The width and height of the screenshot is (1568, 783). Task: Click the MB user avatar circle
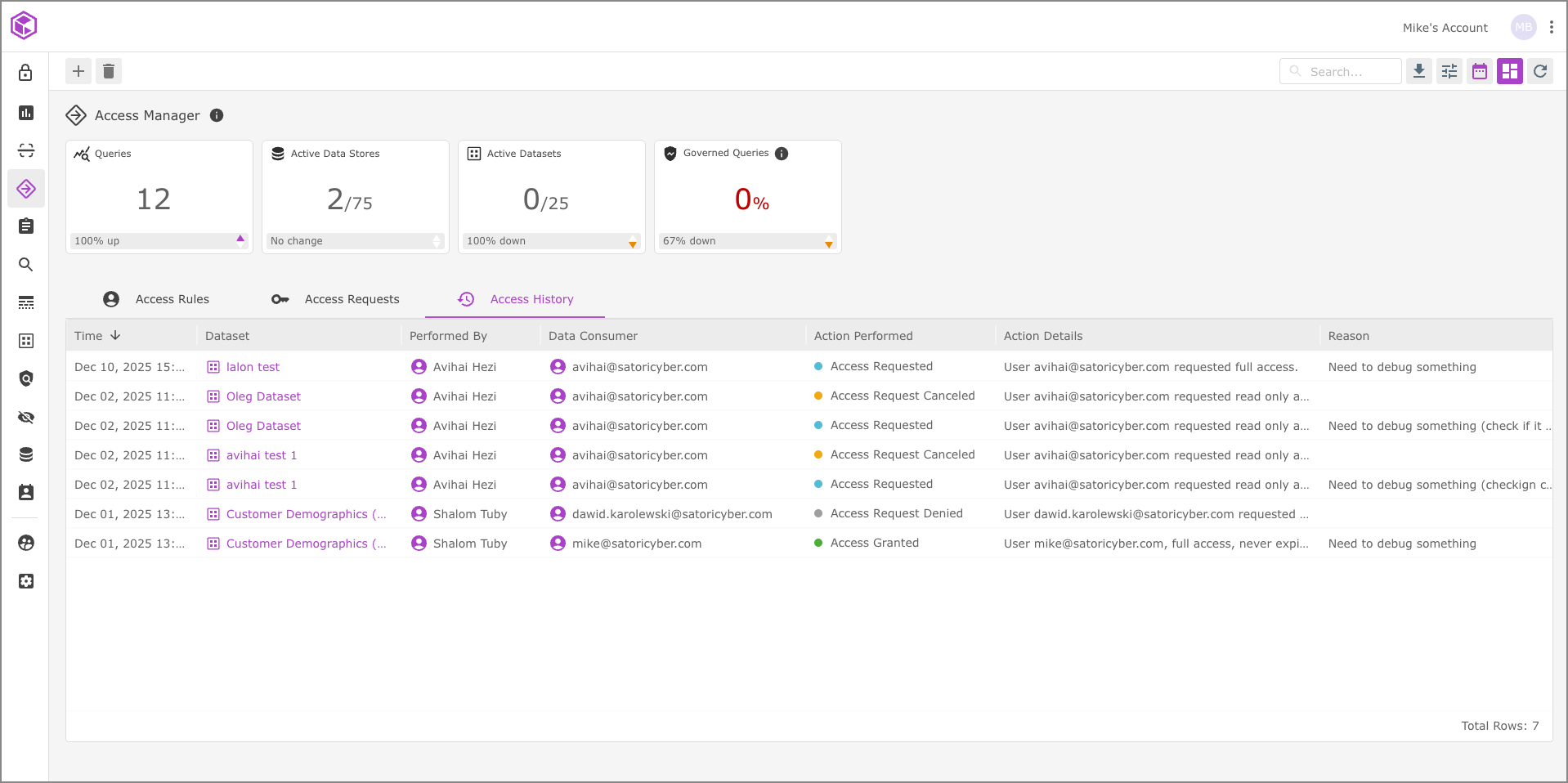point(1523,27)
